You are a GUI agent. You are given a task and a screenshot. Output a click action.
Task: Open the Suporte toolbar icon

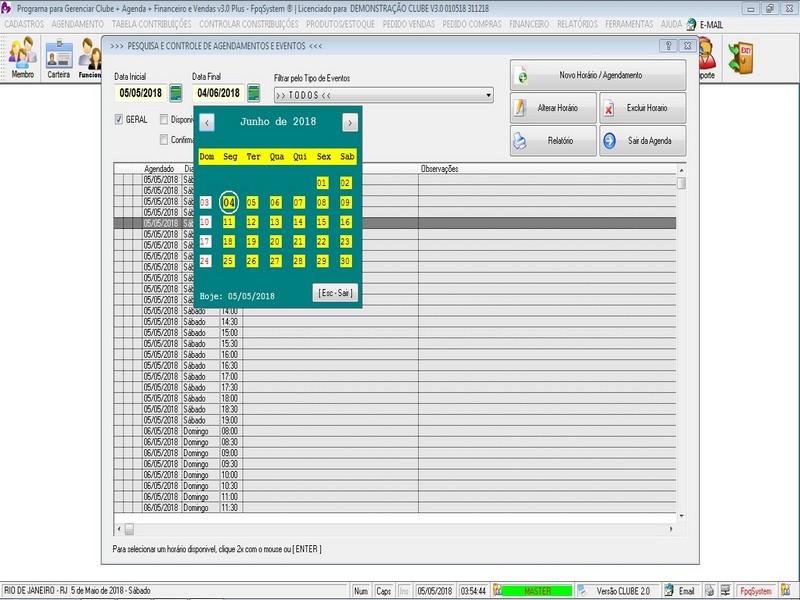click(x=707, y=58)
